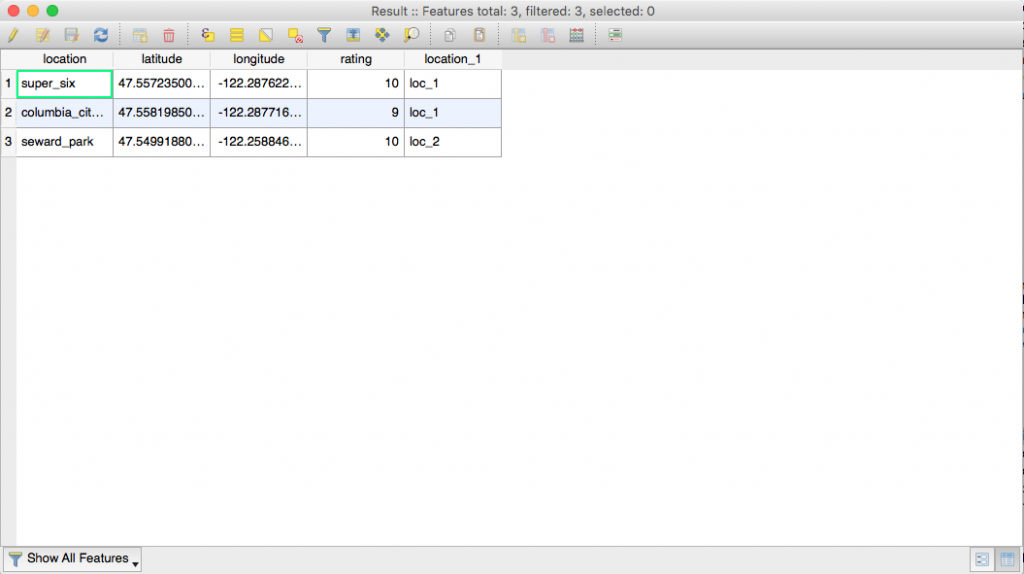
Task: Click location_1 cell in super_six row
Action: 453,84
